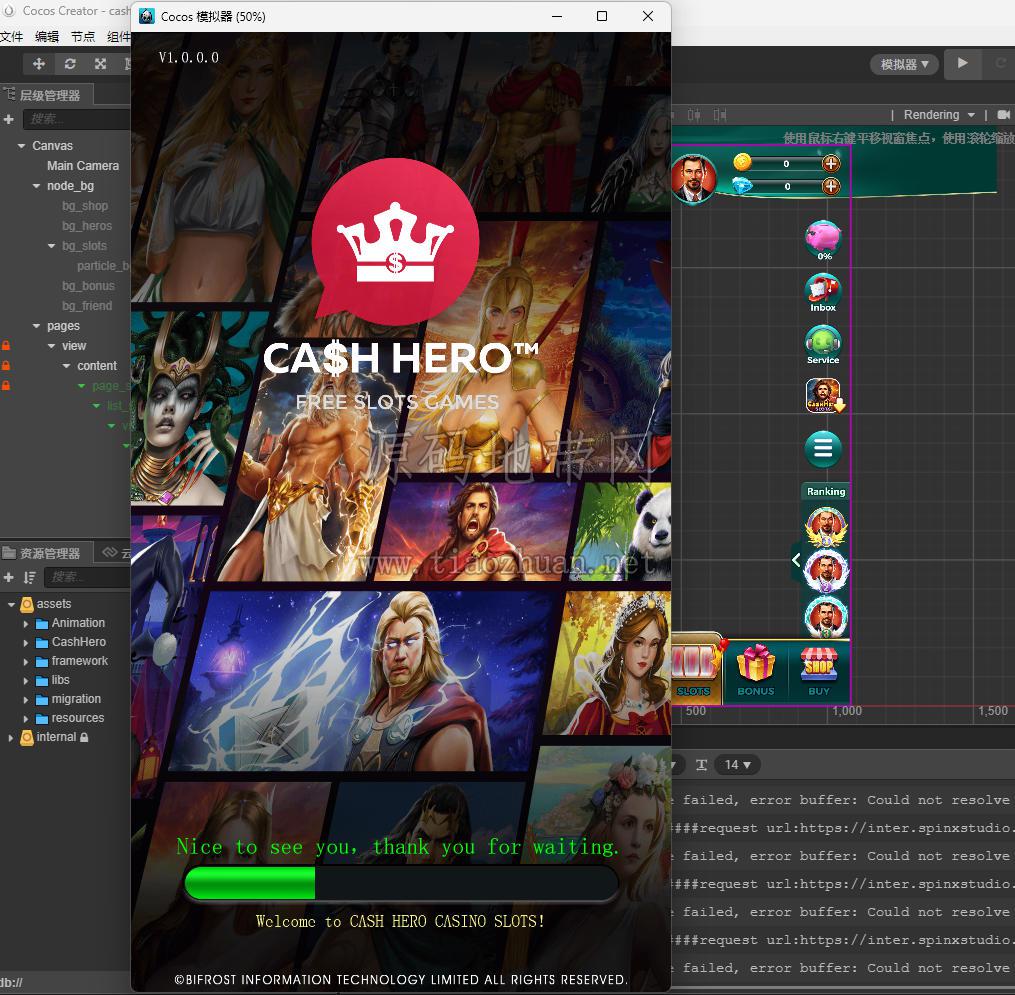Viewport: 1015px width, 995px height.
Task: Collapse the view tree node
Action: point(52,346)
